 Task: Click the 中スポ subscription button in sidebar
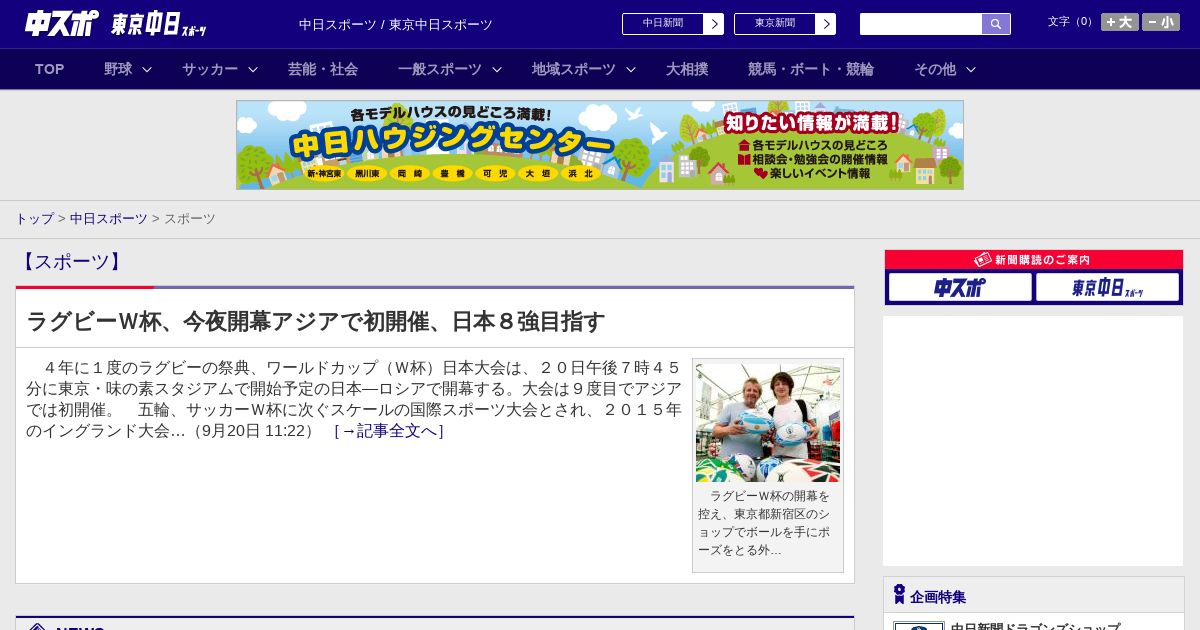tap(960, 287)
